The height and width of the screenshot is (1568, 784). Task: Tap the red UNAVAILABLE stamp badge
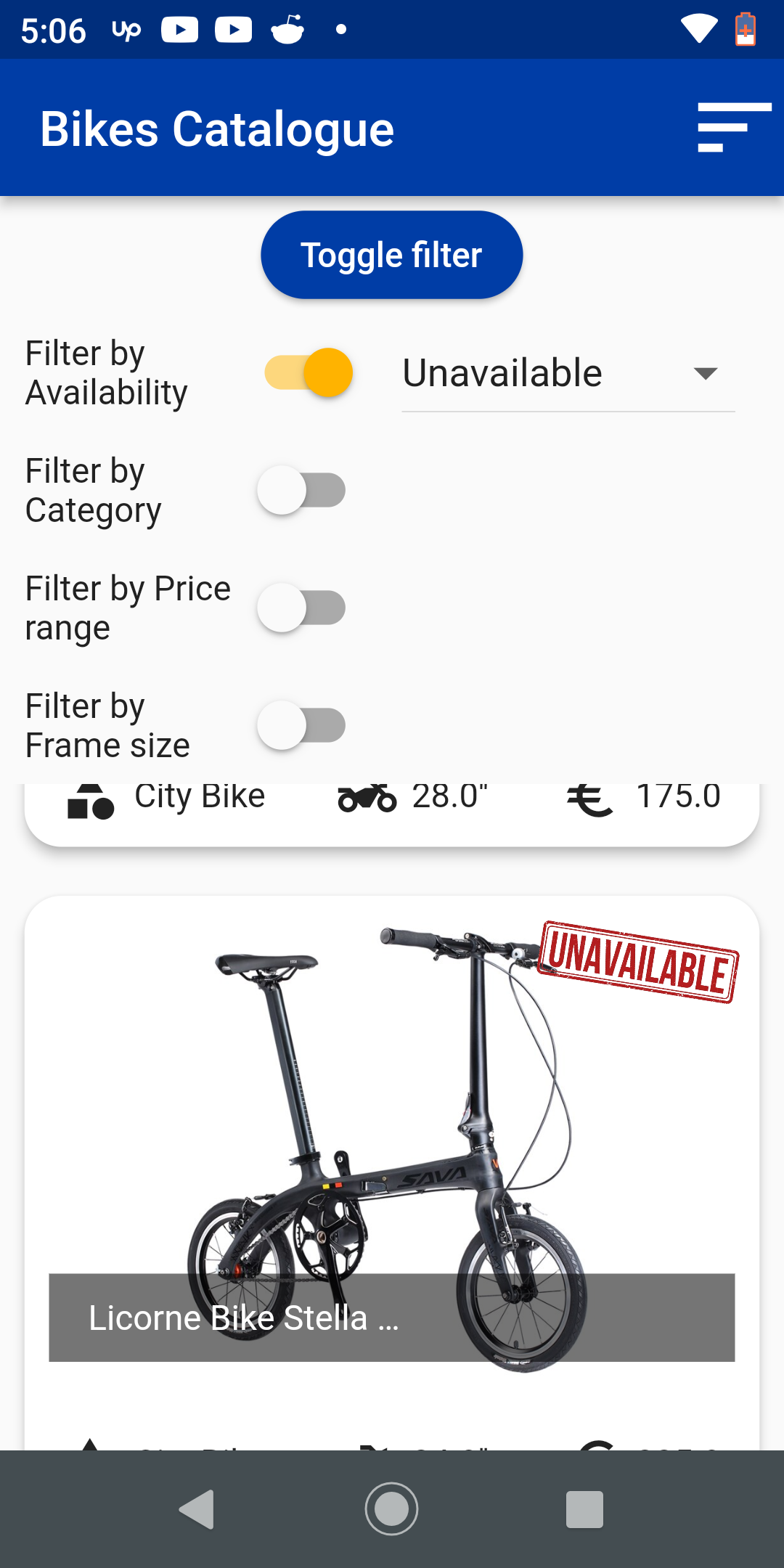(638, 962)
